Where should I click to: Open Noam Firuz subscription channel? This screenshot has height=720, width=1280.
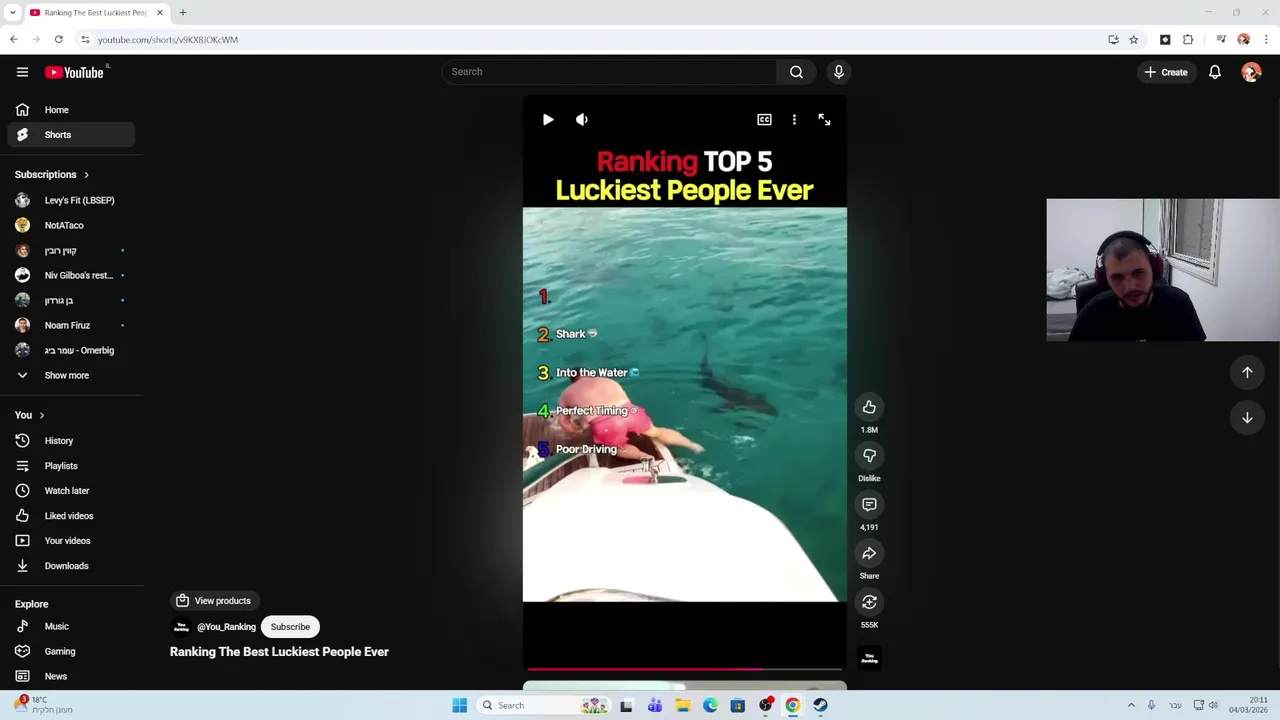pos(70,325)
